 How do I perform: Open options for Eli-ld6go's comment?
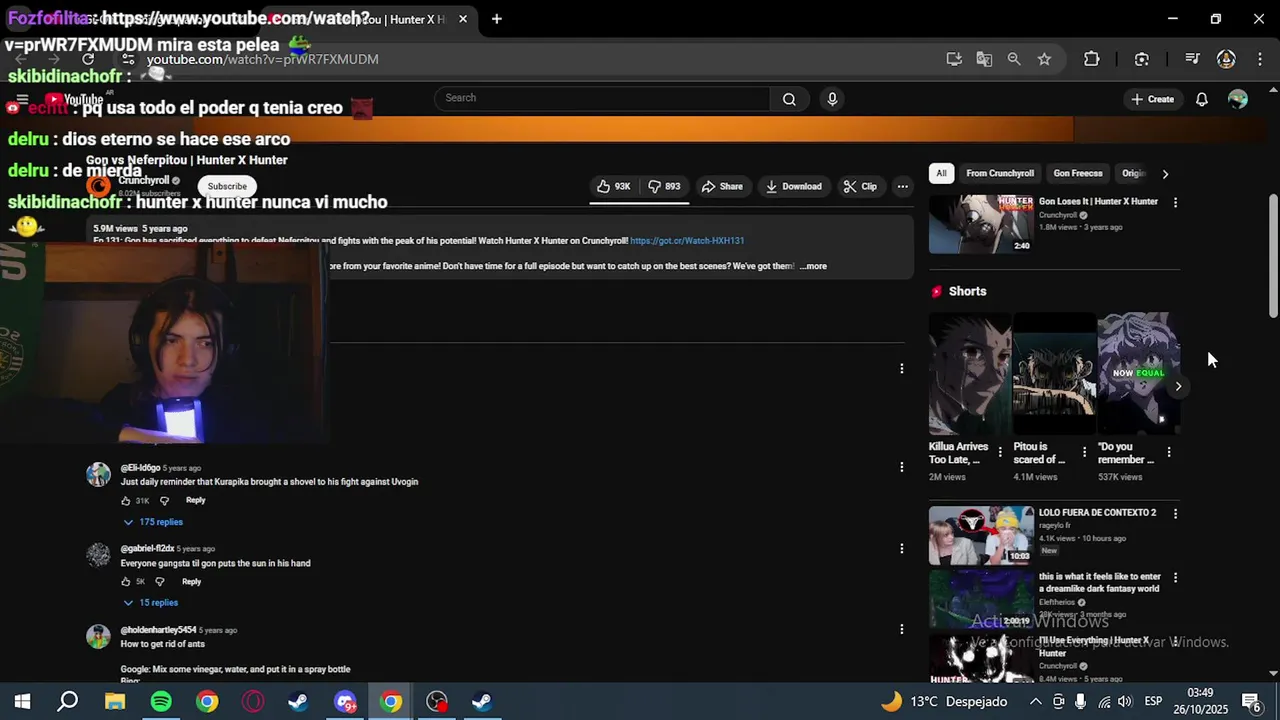point(901,467)
